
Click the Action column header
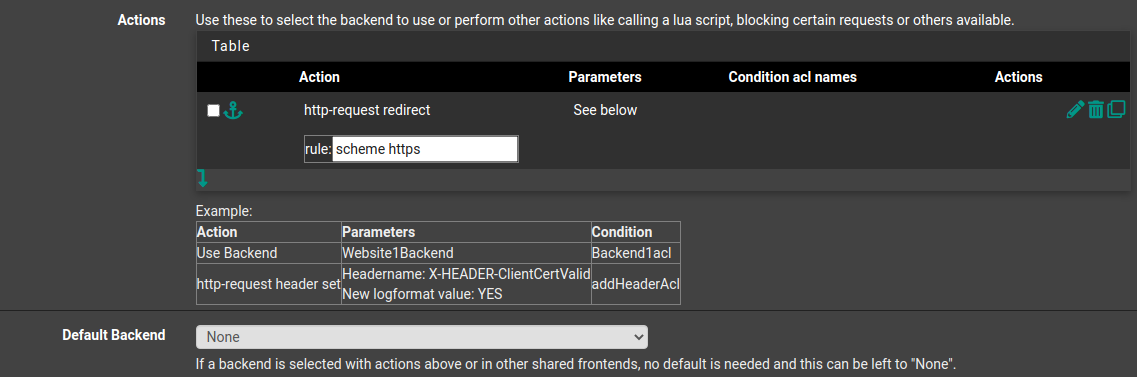(x=319, y=77)
